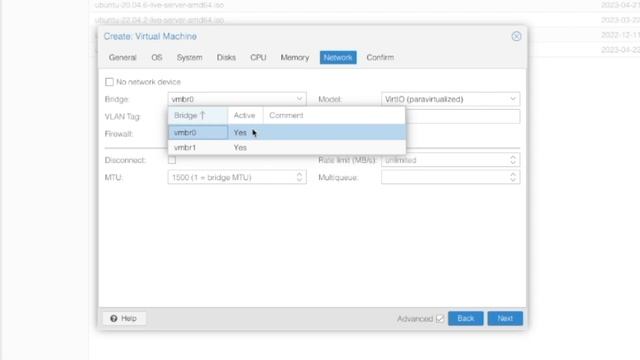This screenshot has height=360, width=640.
Task: Toggle the Advanced checkbox
Action: (440, 319)
